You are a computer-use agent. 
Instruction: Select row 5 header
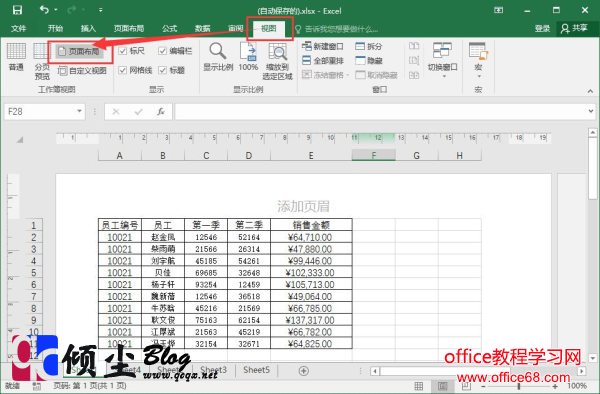tap(34, 273)
